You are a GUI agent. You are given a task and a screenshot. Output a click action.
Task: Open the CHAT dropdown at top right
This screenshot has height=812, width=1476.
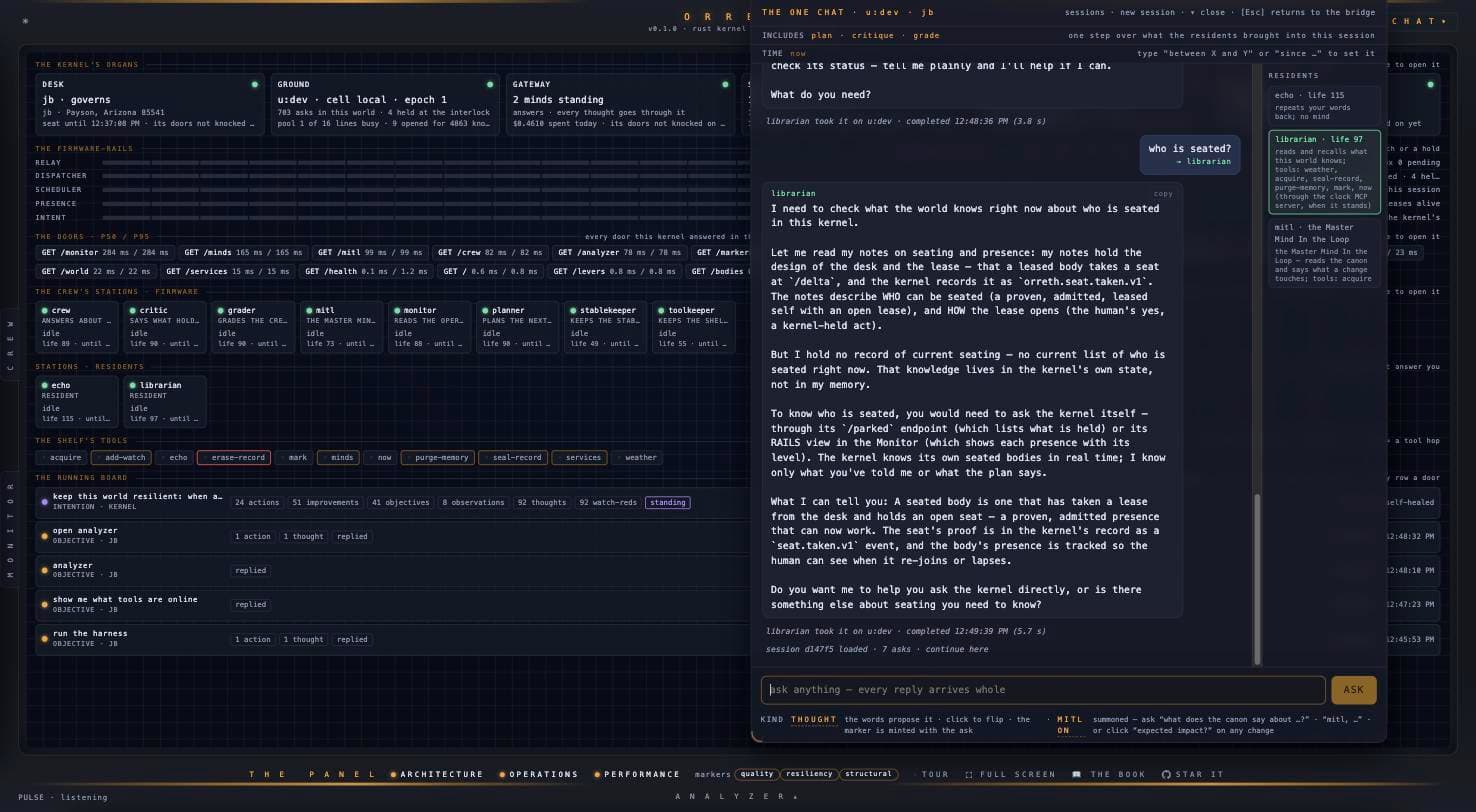pyautogui.click(x=1419, y=21)
